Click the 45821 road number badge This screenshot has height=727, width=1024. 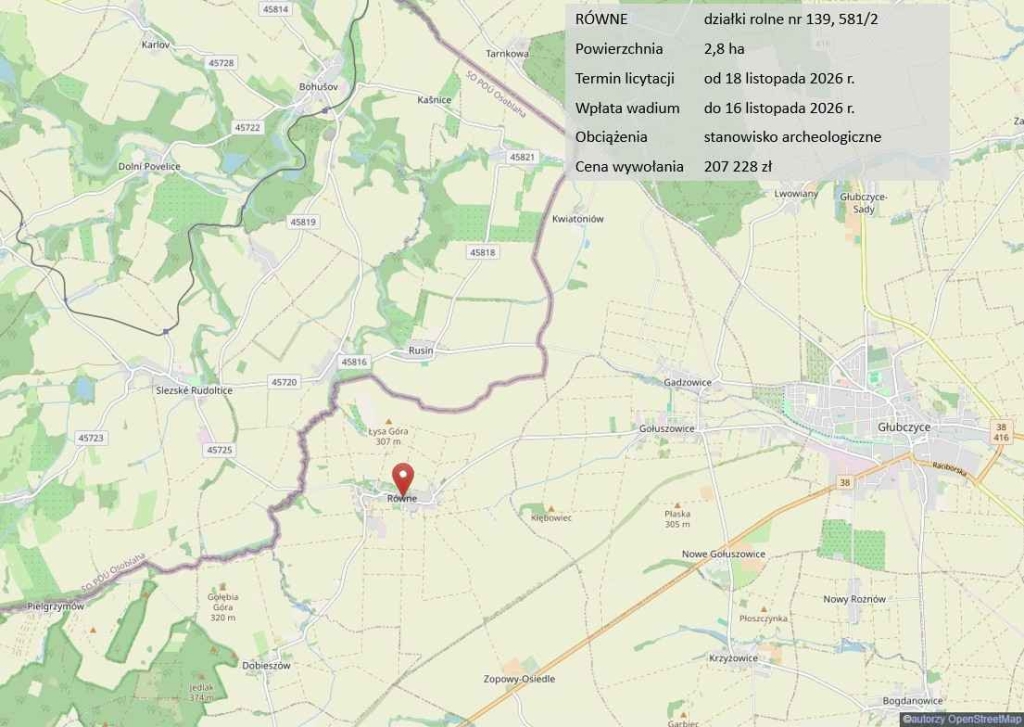(522, 157)
